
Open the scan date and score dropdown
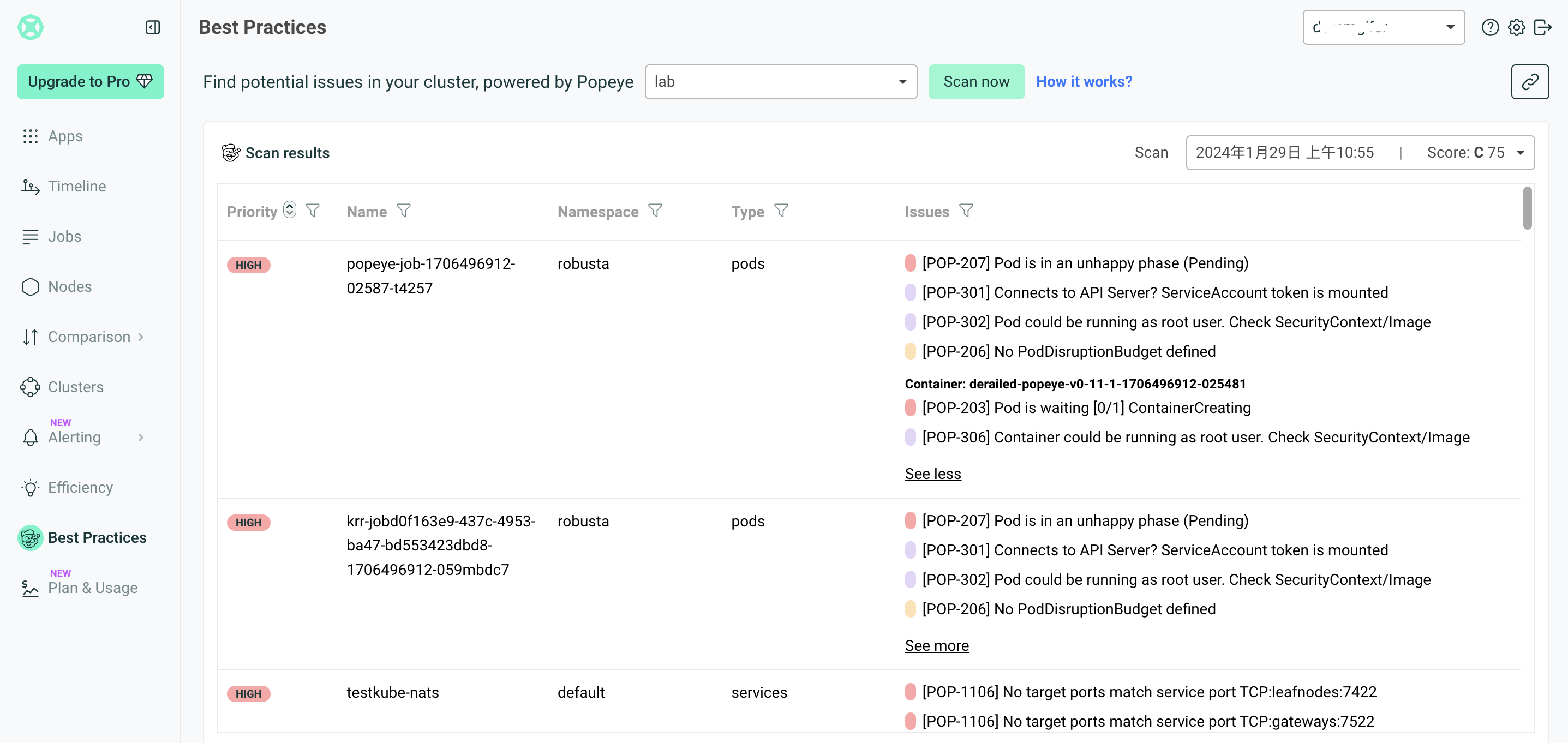coord(1360,152)
